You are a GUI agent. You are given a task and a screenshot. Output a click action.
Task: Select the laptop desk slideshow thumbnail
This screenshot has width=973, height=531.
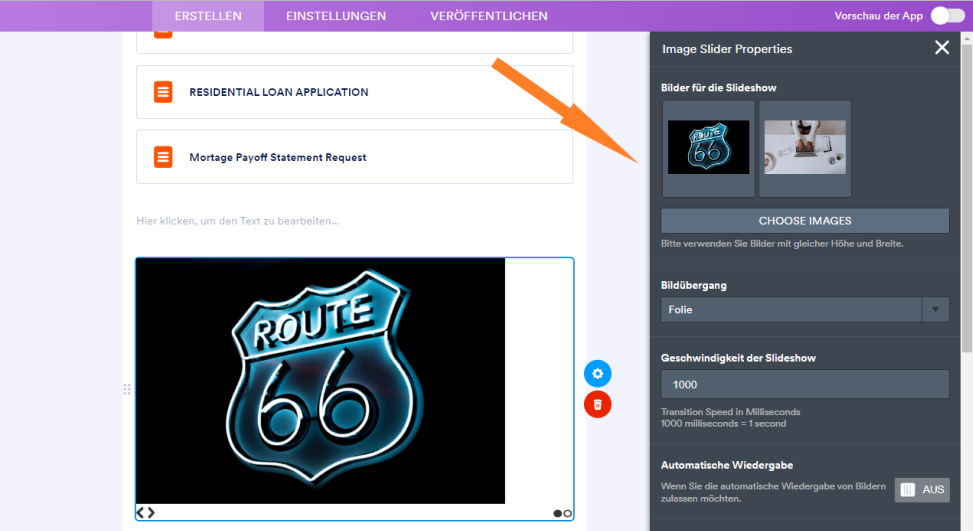coord(805,148)
